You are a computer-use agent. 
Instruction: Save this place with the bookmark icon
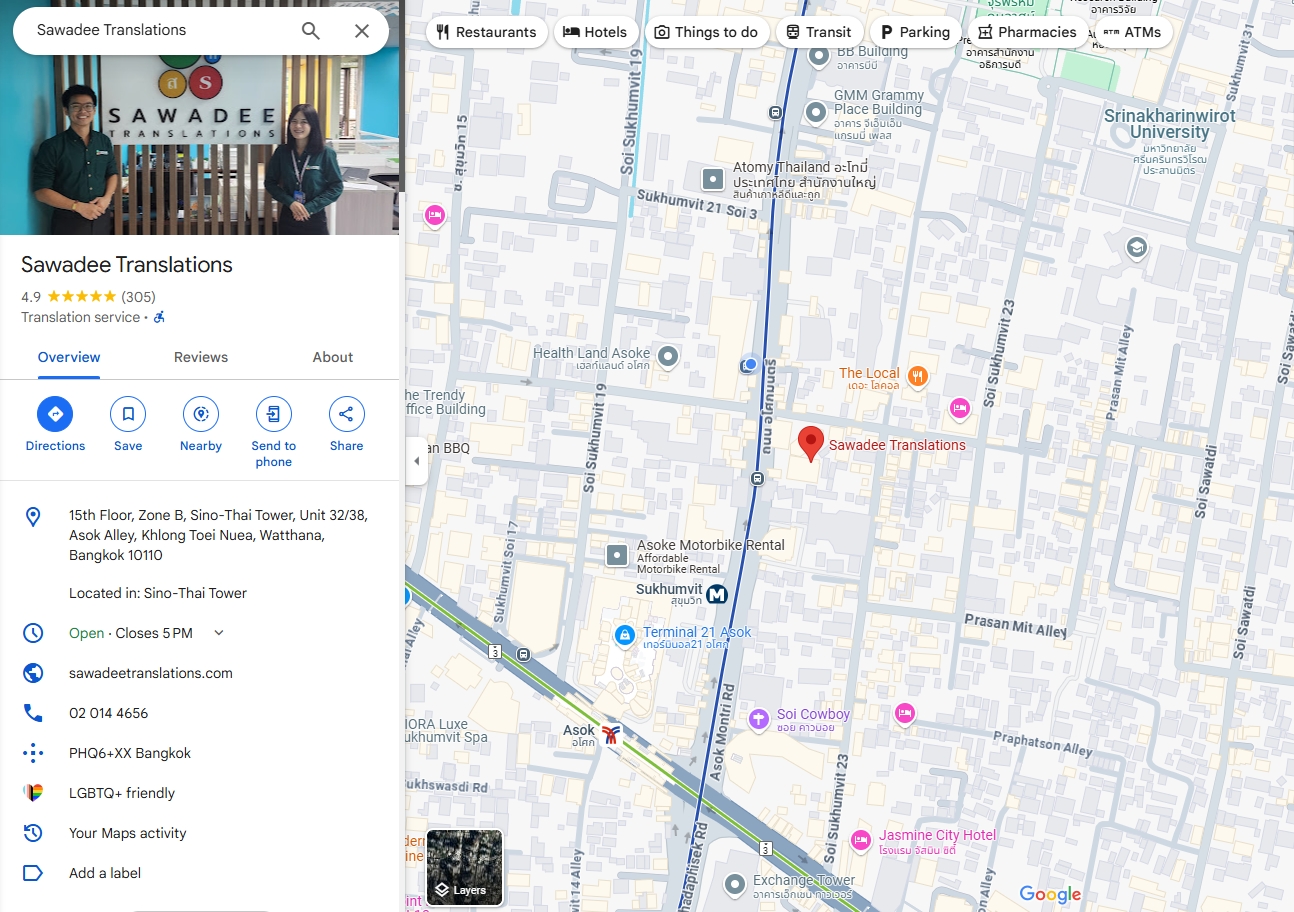128,414
